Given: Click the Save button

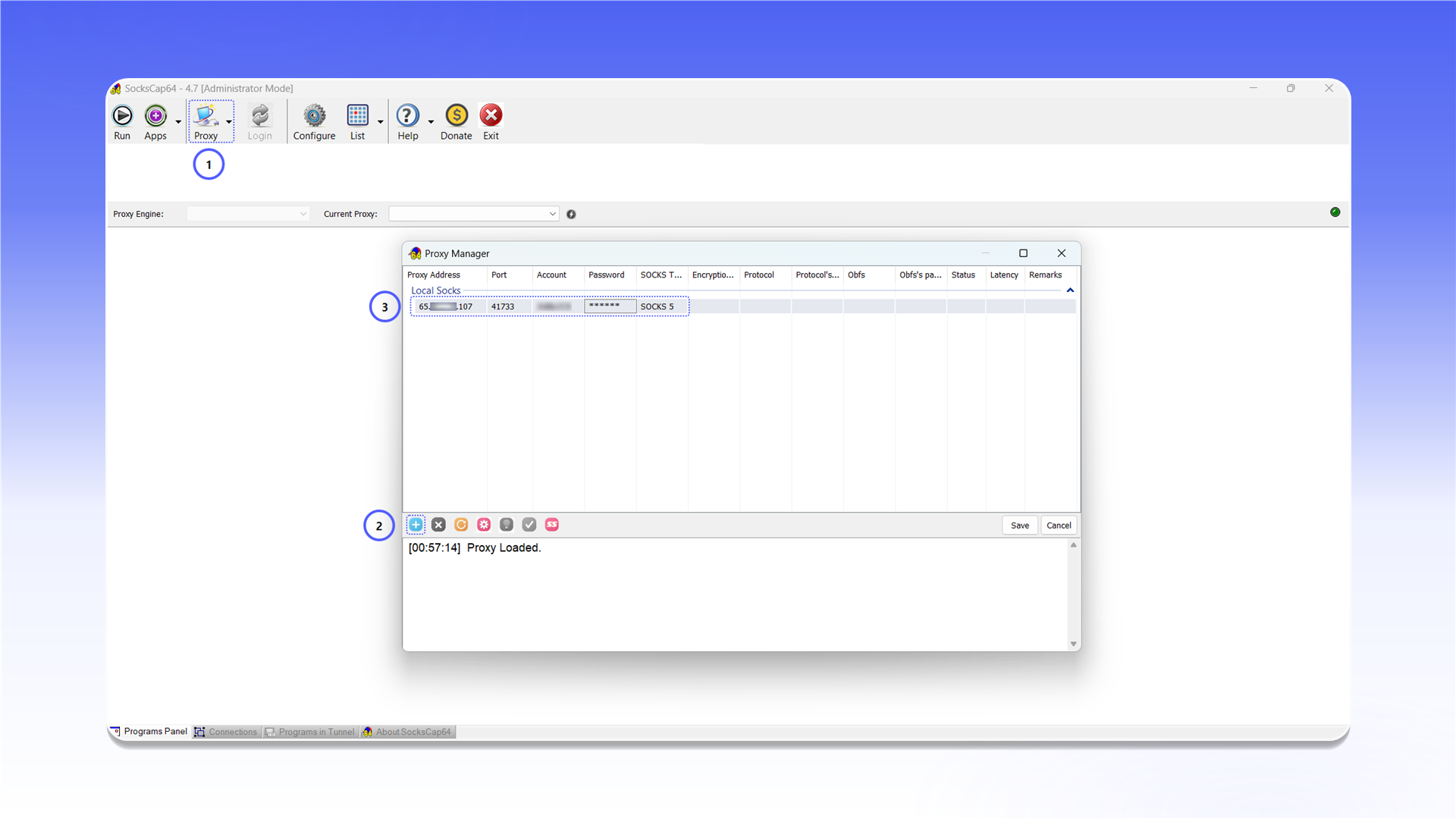Looking at the screenshot, I should [x=1020, y=526].
